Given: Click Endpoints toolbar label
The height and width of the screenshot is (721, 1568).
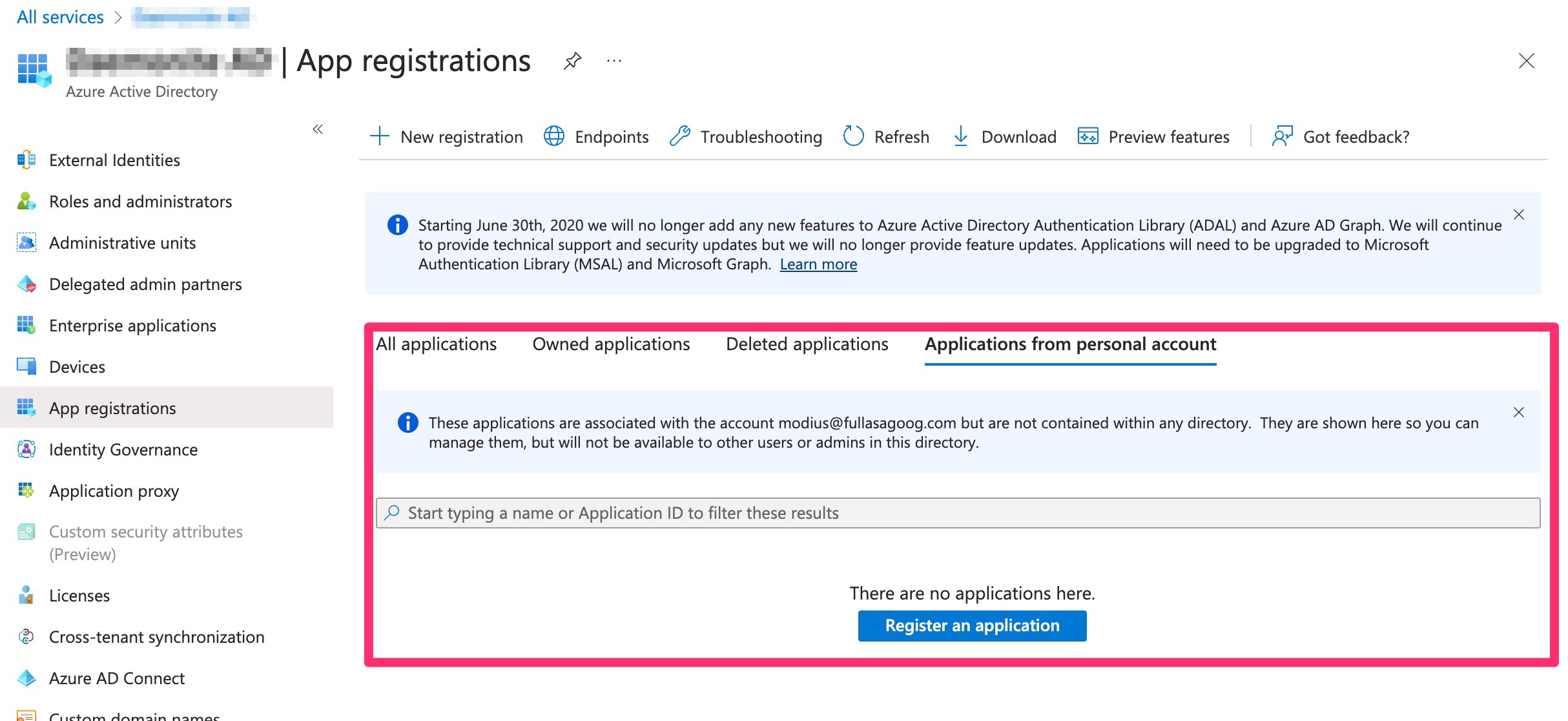Looking at the screenshot, I should pyautogui.click(x=612, y=137).
